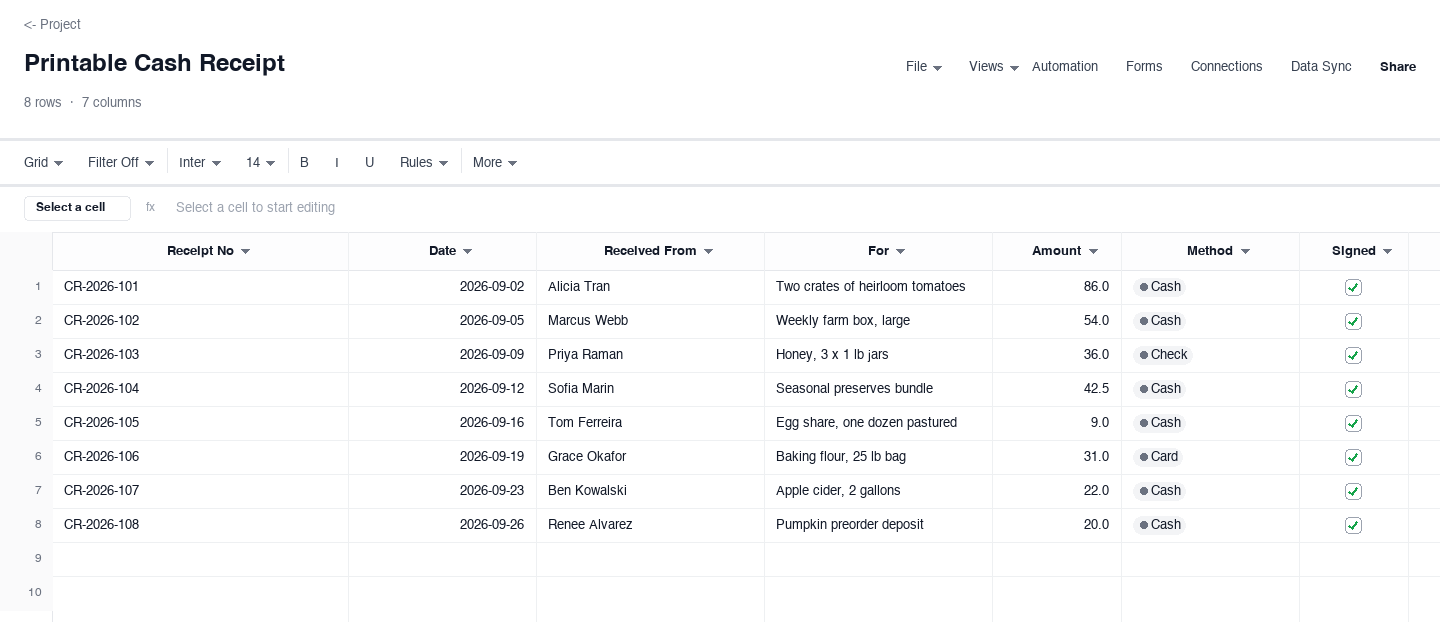Go back via <- Project link
This screenshot has width=1440, height=622.
point(52,24)
